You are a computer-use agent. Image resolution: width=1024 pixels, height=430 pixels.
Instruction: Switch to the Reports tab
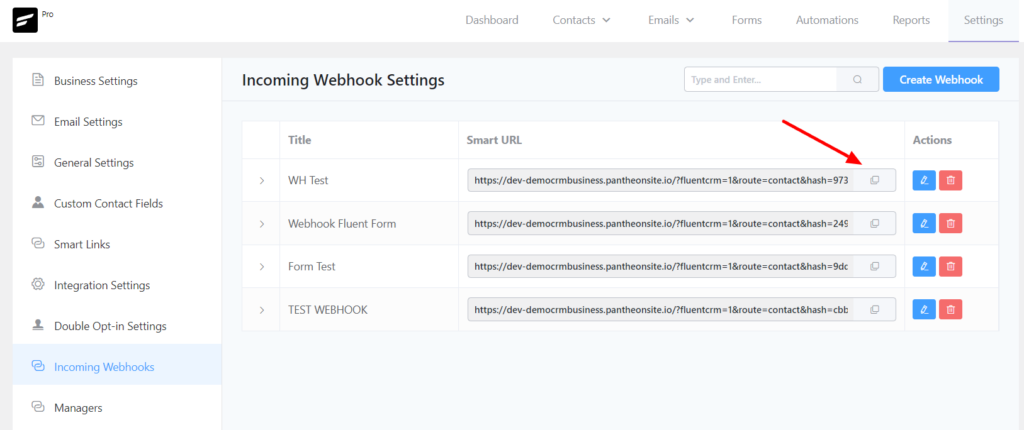(x=911, y=20)
